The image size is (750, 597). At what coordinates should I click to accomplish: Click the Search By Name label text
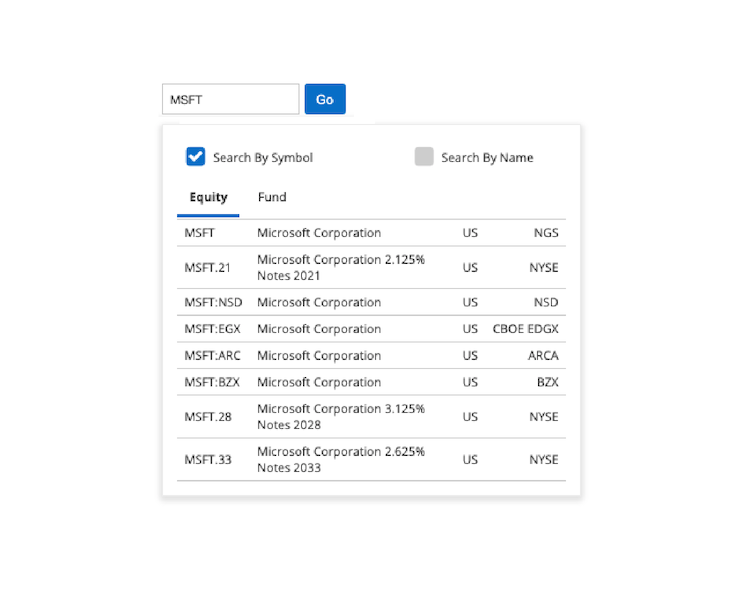pyautogui.click(x=487, y=158)
